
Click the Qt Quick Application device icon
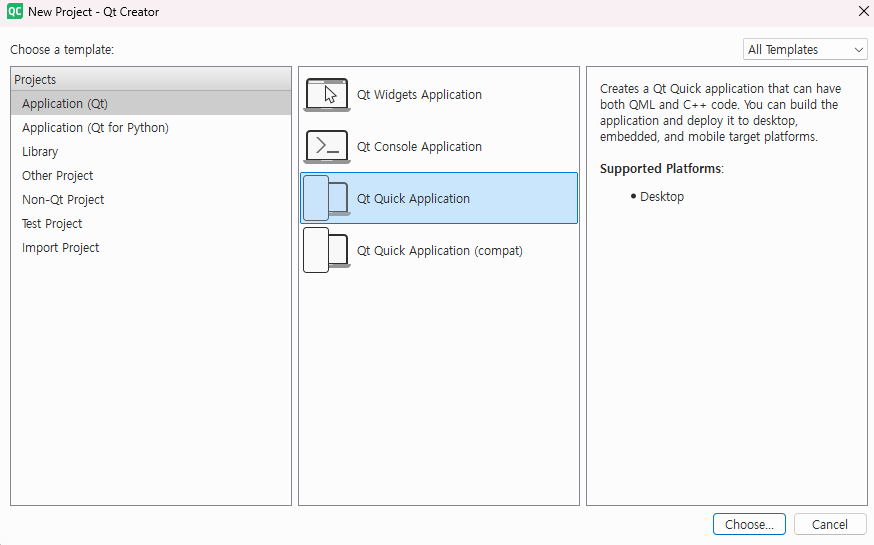coord(327,199)
